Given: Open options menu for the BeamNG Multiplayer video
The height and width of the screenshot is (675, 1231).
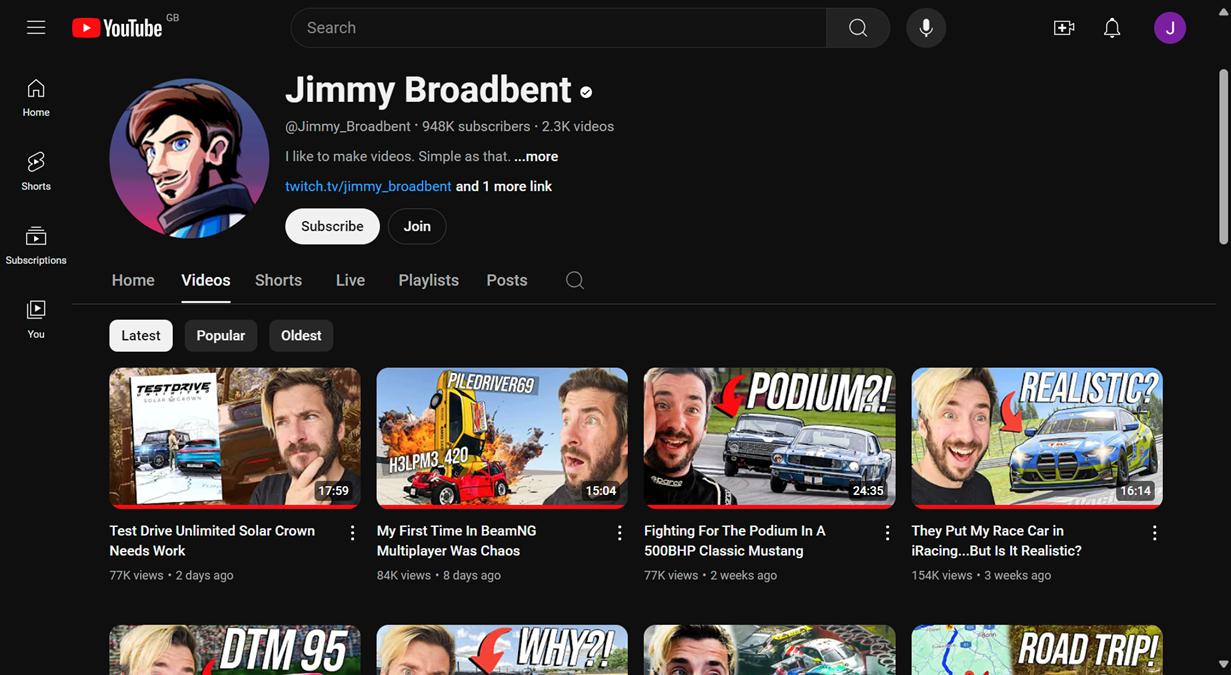Looking at the screenshot, I should coord(619,533).
